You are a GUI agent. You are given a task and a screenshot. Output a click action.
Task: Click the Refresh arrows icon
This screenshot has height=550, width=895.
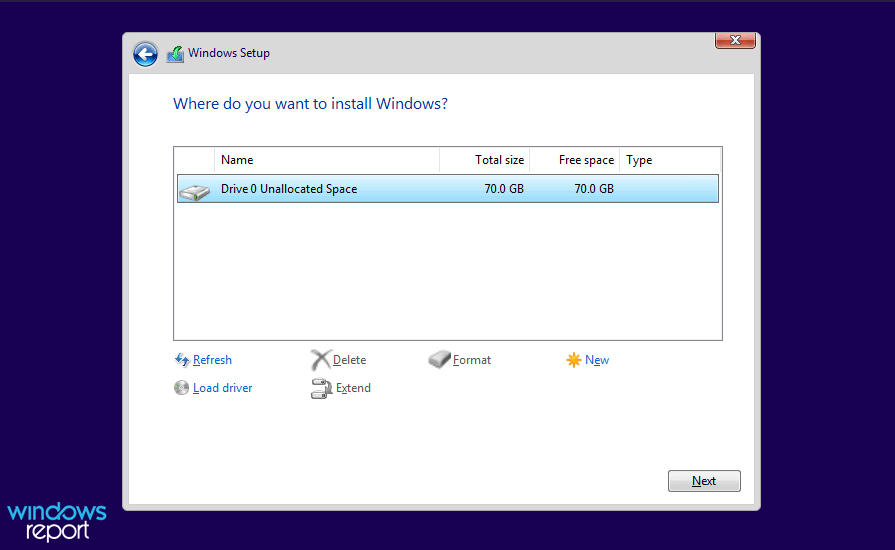coord(182,360)
